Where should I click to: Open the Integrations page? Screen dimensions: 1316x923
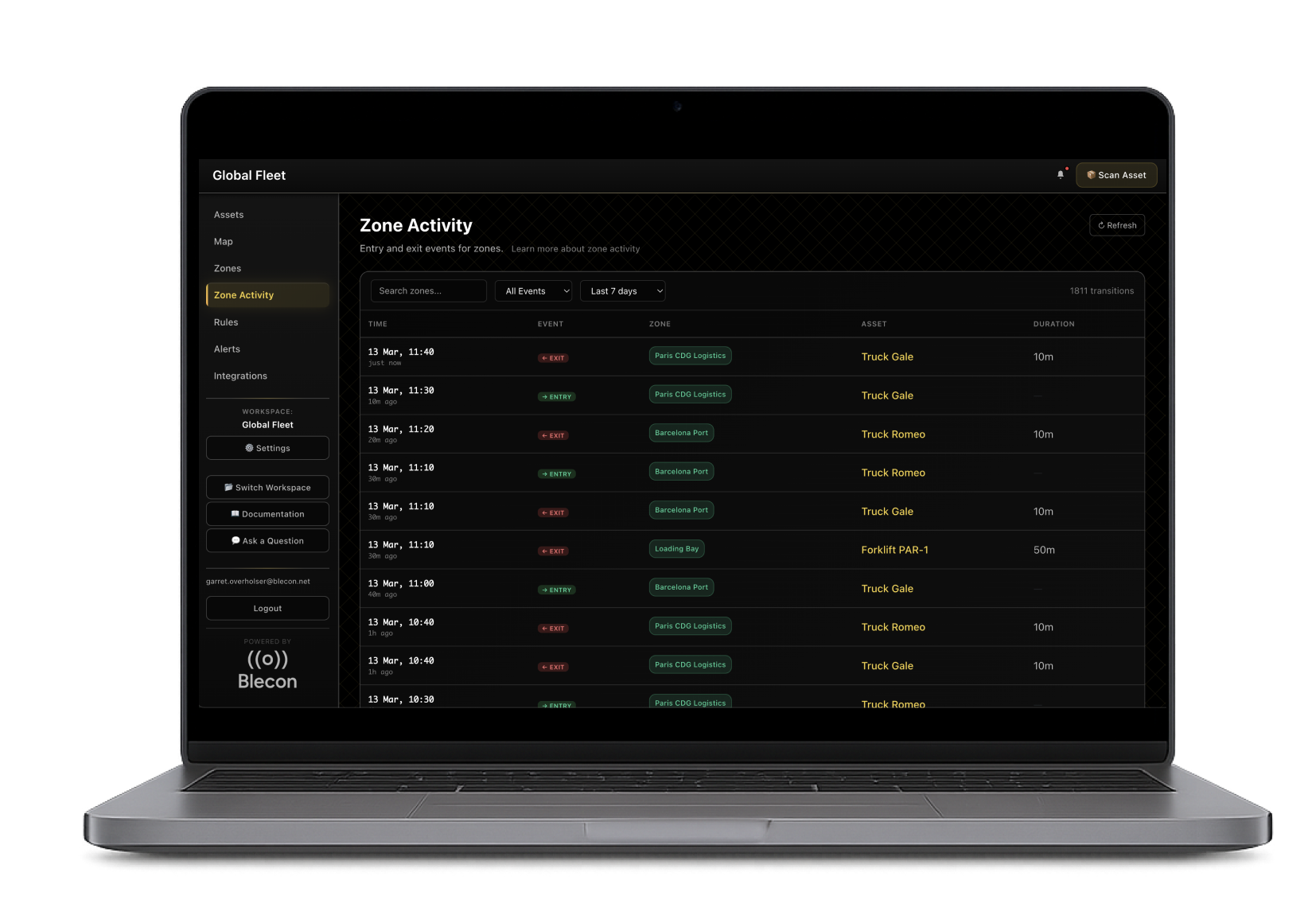coord(240,376)
